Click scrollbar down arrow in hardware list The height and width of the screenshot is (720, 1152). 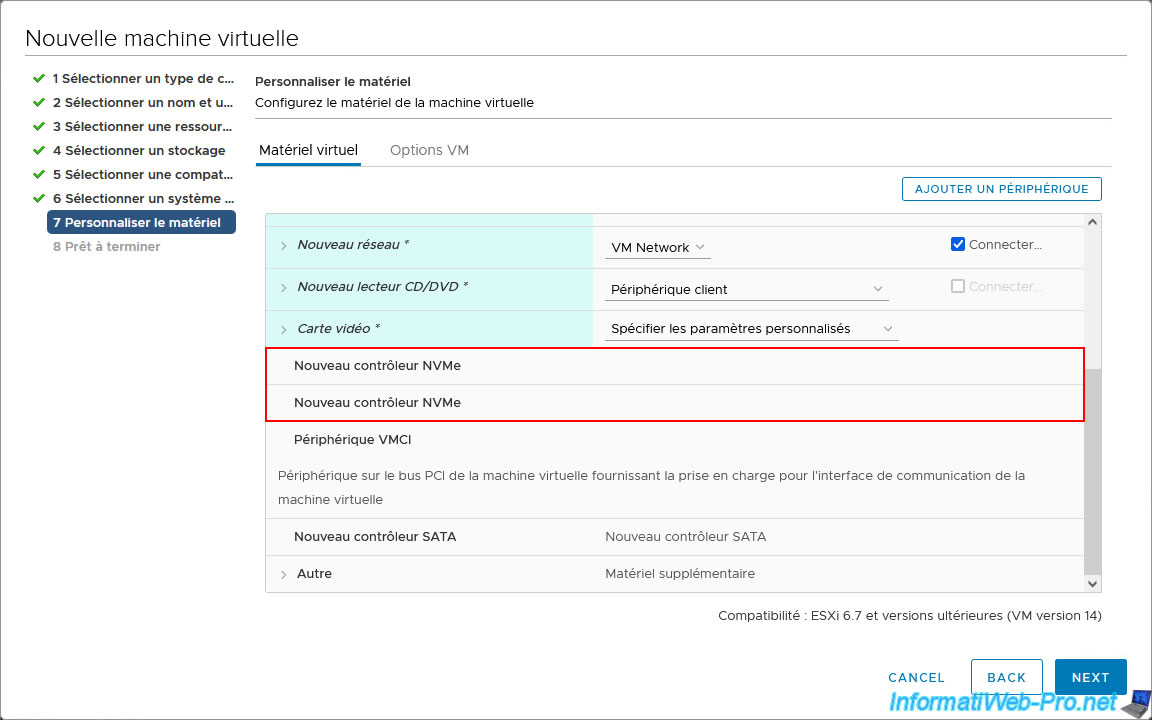1092,583
